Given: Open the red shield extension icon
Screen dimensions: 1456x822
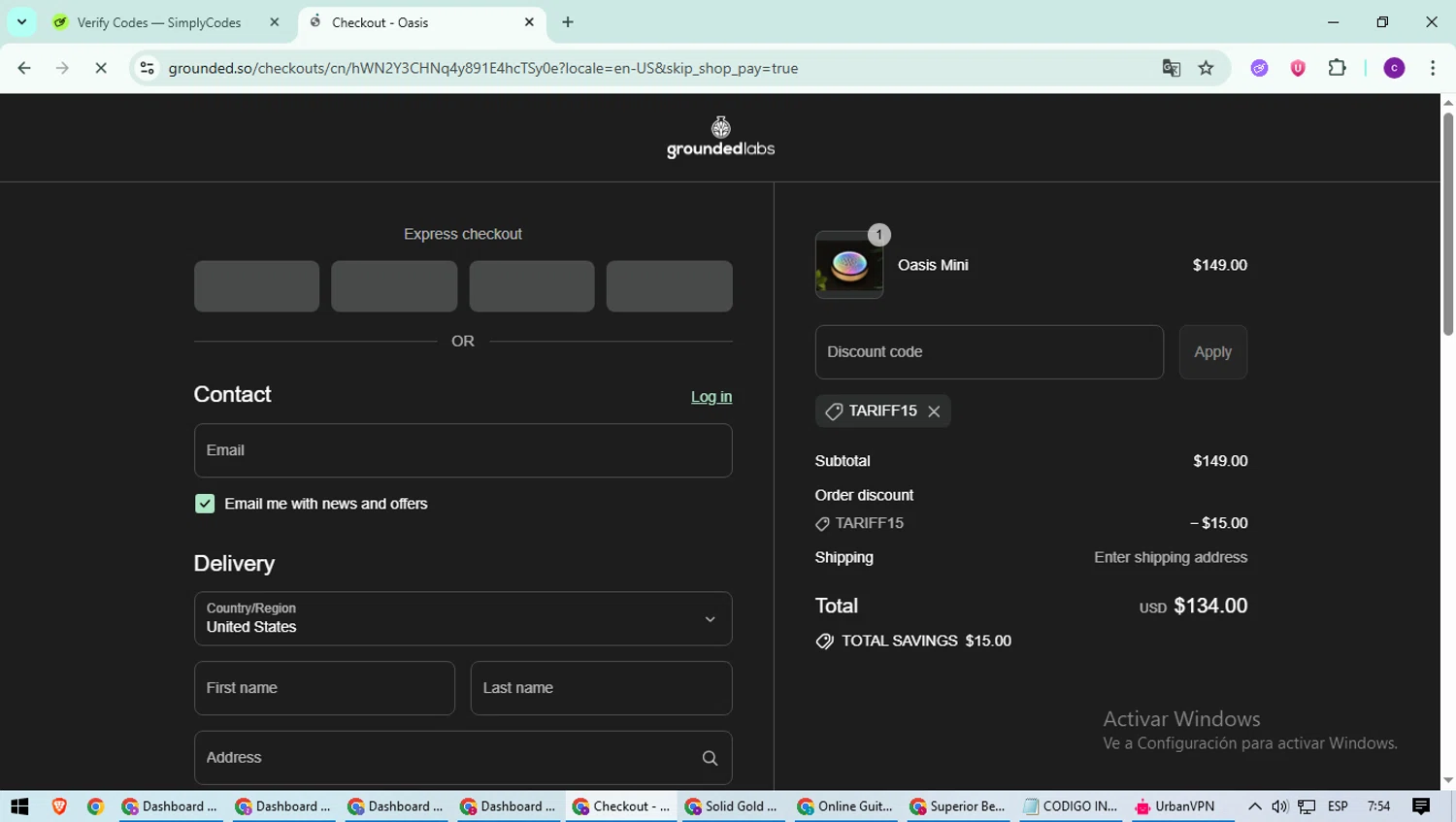Looking at the screenshot, I should (x=1298, y=68).
